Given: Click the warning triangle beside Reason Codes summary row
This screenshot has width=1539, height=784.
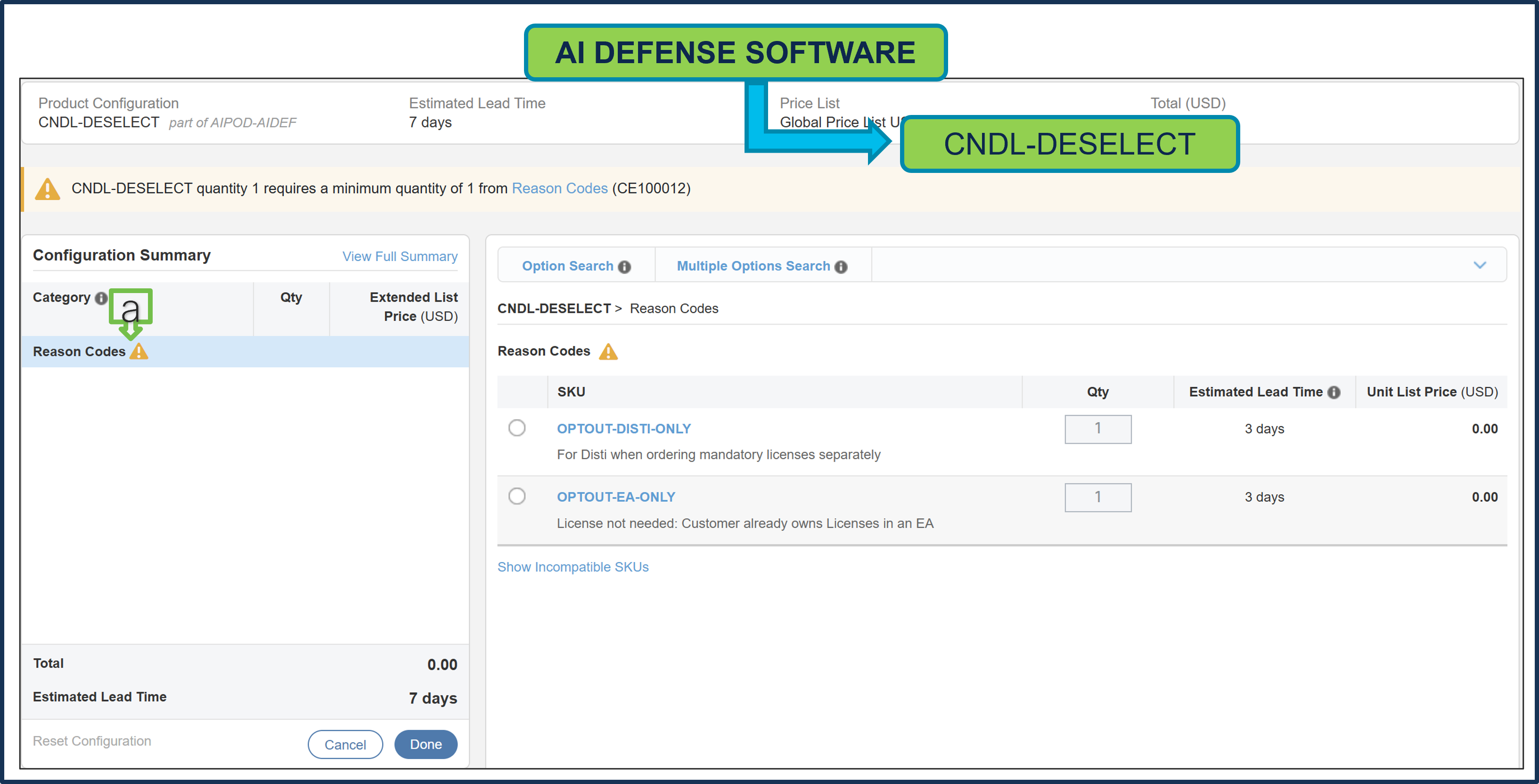Looking at the screenshot, I should tap(139, 352).
